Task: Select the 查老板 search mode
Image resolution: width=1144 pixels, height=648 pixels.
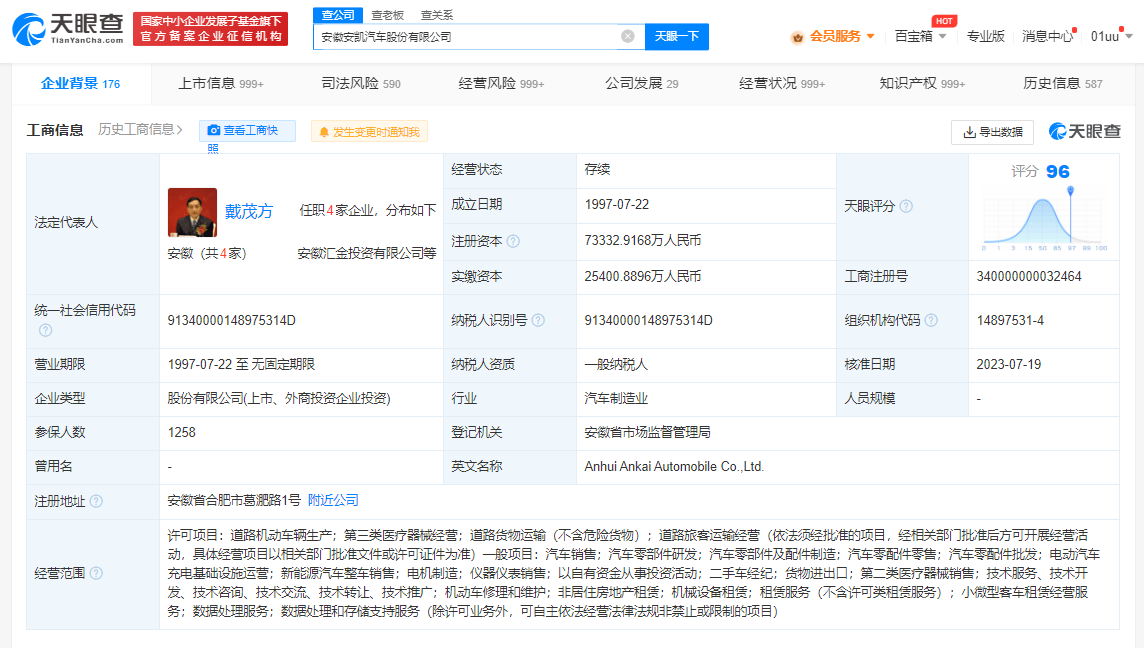Action: pyautogui.click(x=388, y=15)
